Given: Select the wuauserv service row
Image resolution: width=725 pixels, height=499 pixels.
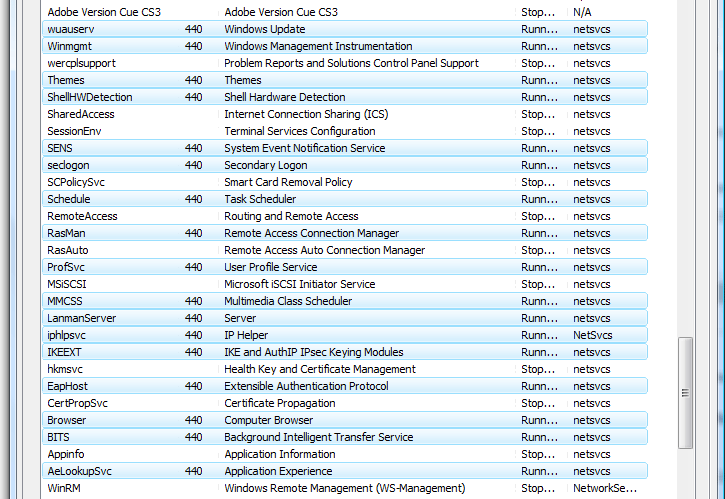Looking at the screenshot, I should coord(344,29).
